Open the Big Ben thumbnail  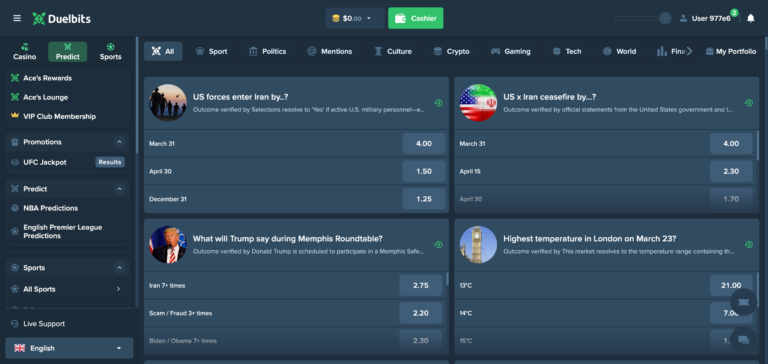[479, 244]
